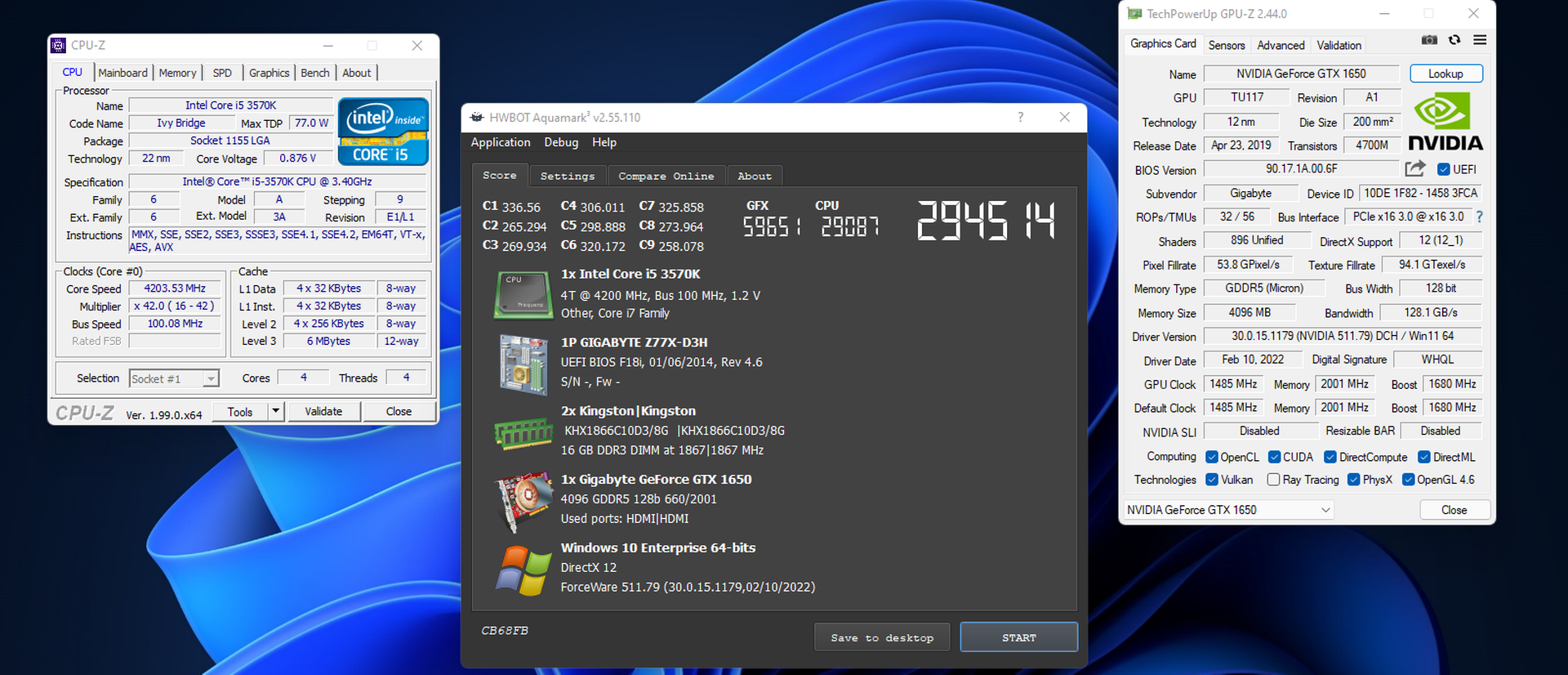The width and height of the screenshot is (1568, 675).
Task: Click the total score 294514 in Aquamark
Action: coord(986,221)
